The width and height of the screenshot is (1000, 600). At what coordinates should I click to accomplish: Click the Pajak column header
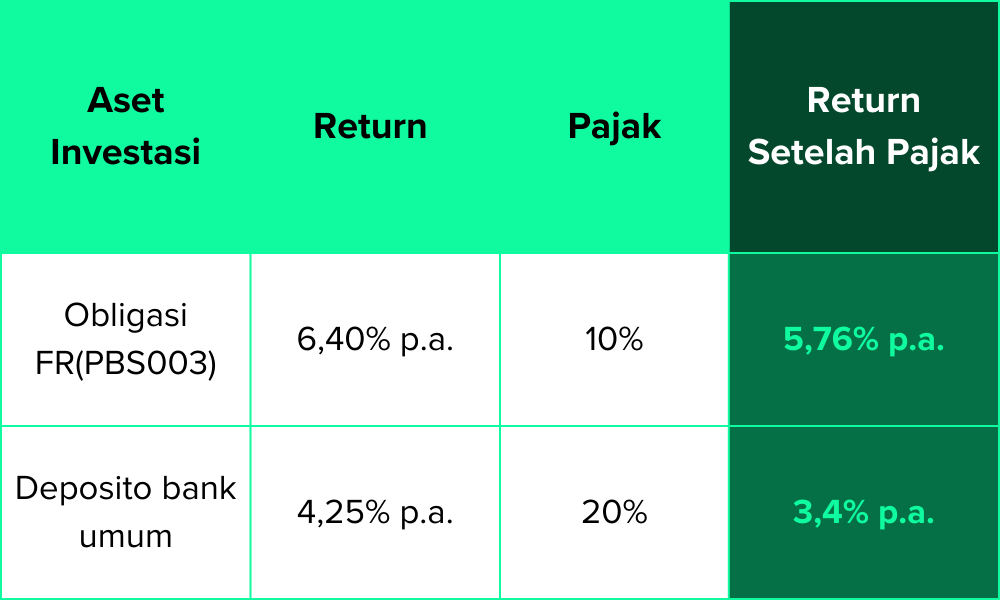[x=614, y=126]
